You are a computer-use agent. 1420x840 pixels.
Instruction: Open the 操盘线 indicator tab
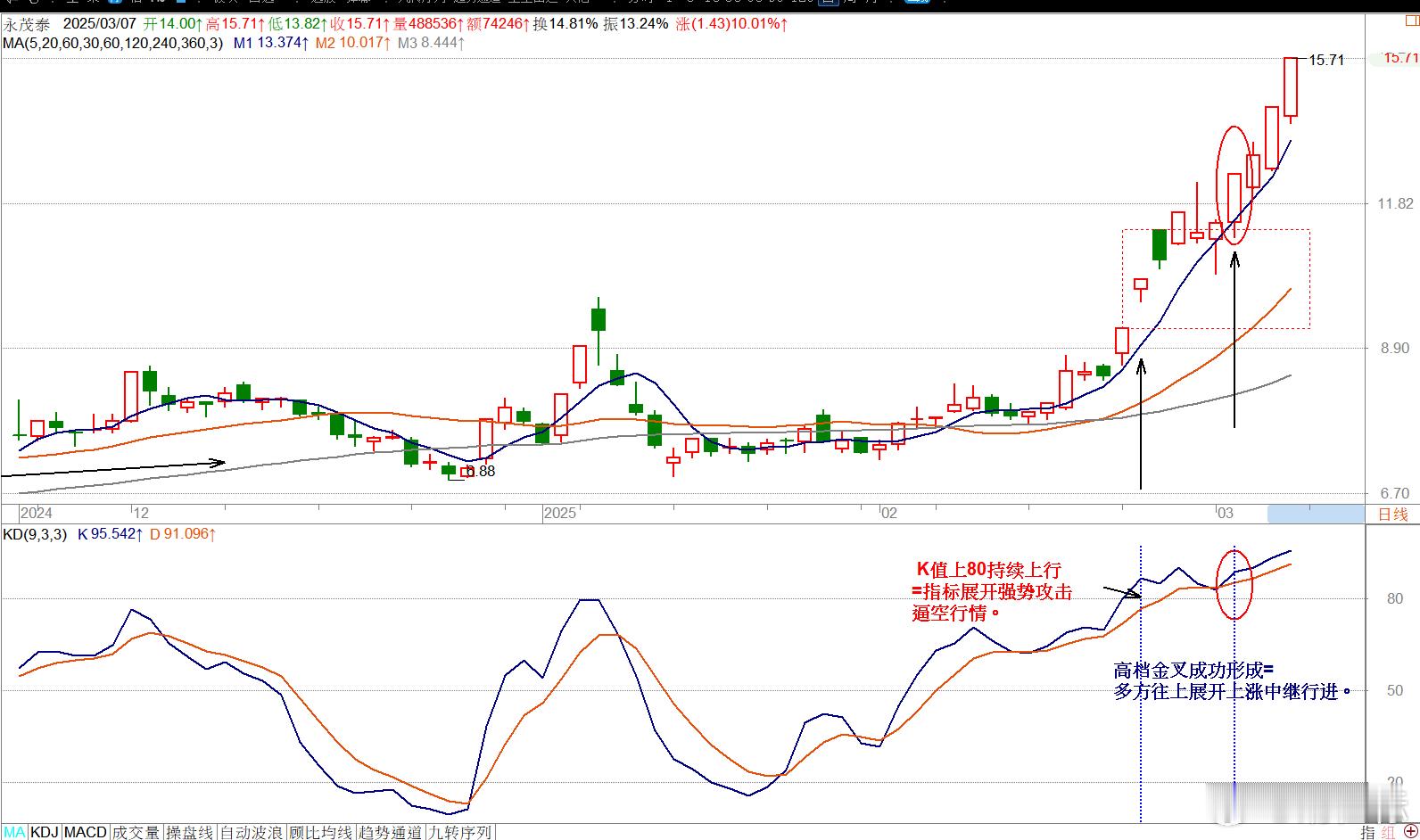coord(189,832)
